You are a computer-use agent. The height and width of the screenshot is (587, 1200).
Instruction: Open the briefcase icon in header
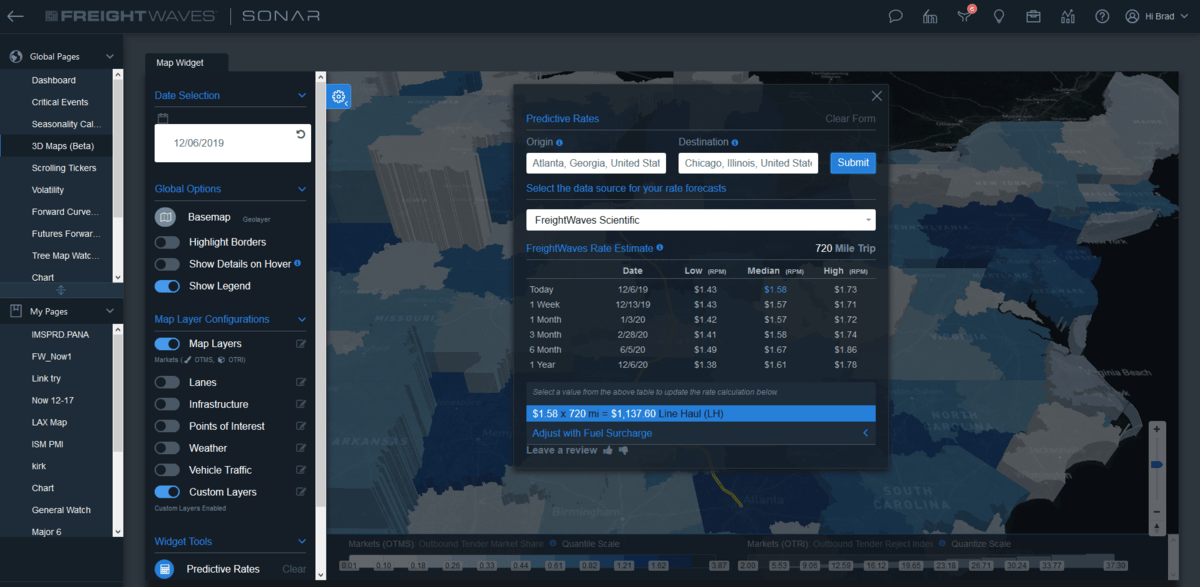click(x=1033, y=16)
